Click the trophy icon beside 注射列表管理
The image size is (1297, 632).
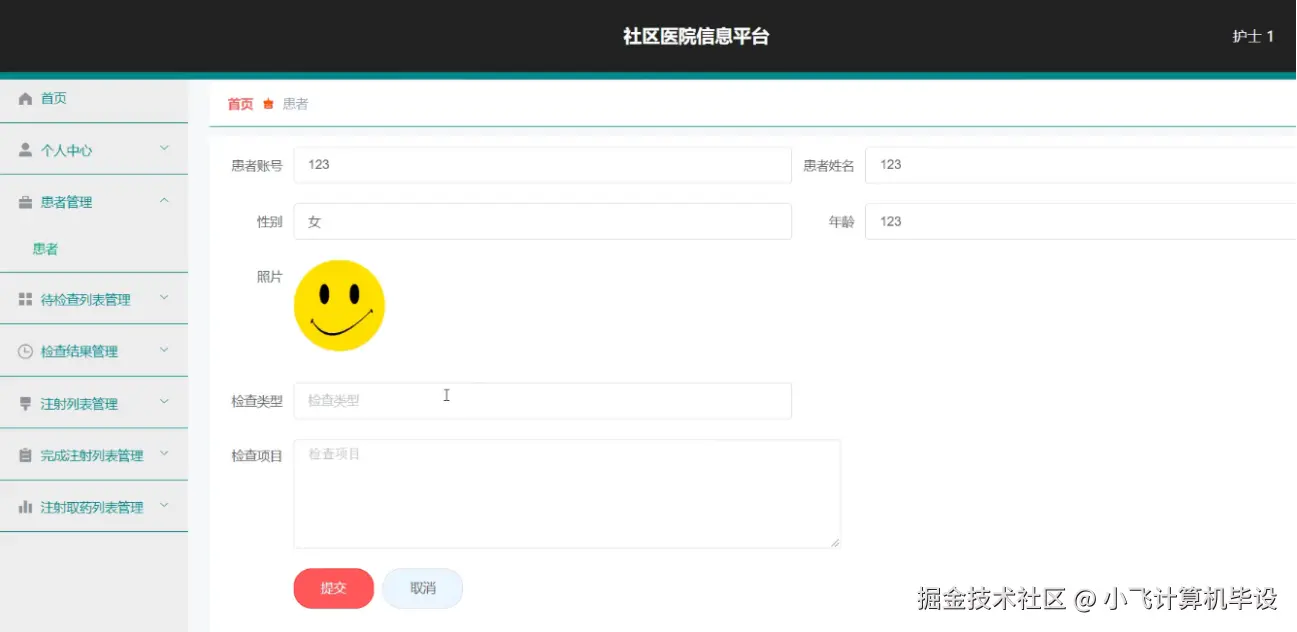pyautogui.click(x=26, y=404)
